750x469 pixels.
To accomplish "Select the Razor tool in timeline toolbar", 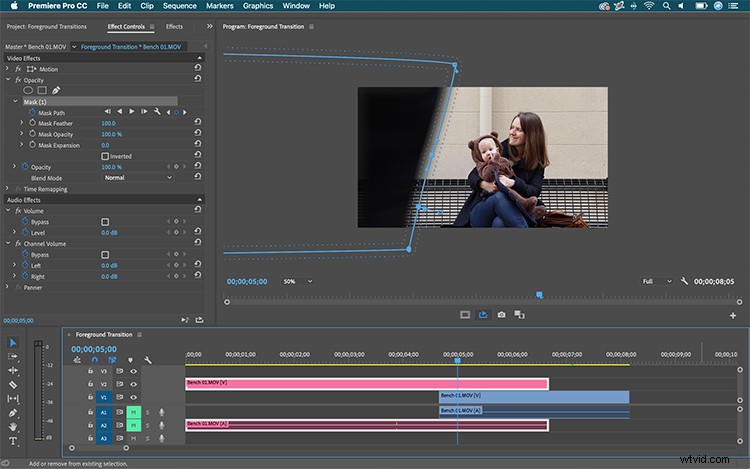I will [x=13, y=384].
